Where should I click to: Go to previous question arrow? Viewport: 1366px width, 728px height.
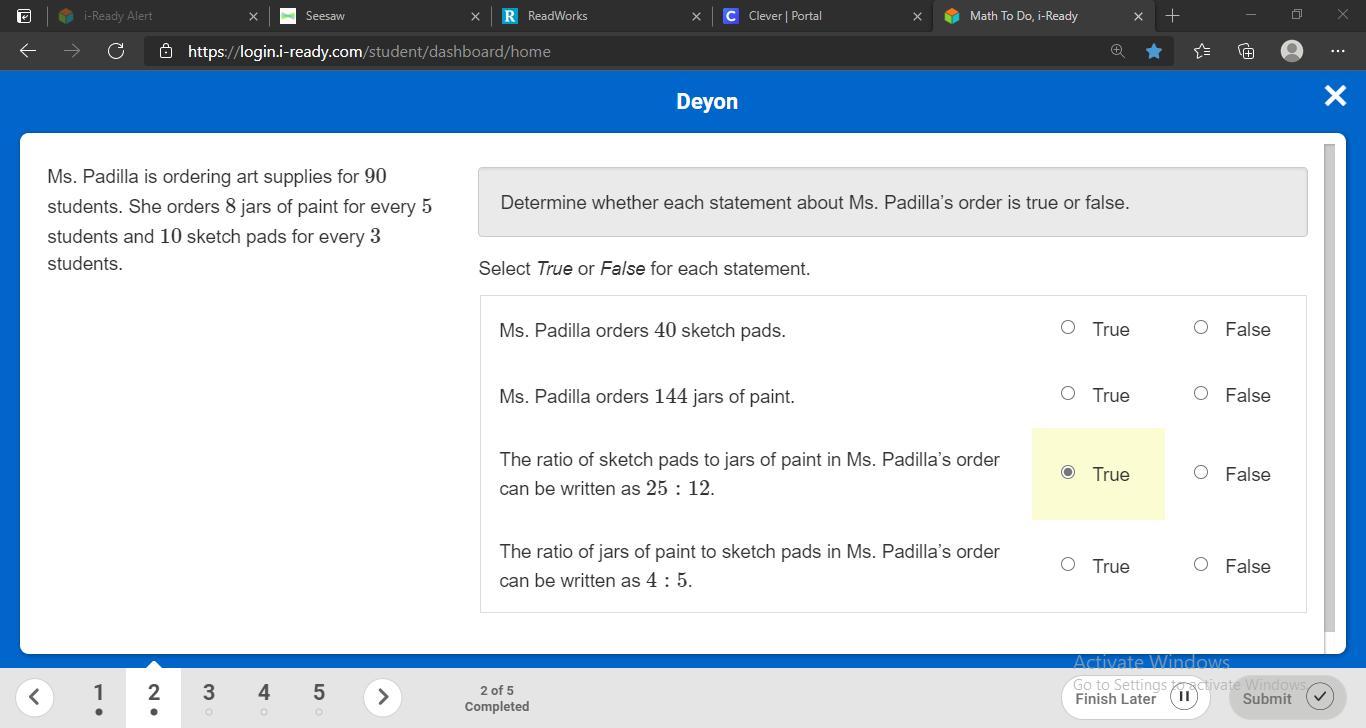(x=34, y=697)
